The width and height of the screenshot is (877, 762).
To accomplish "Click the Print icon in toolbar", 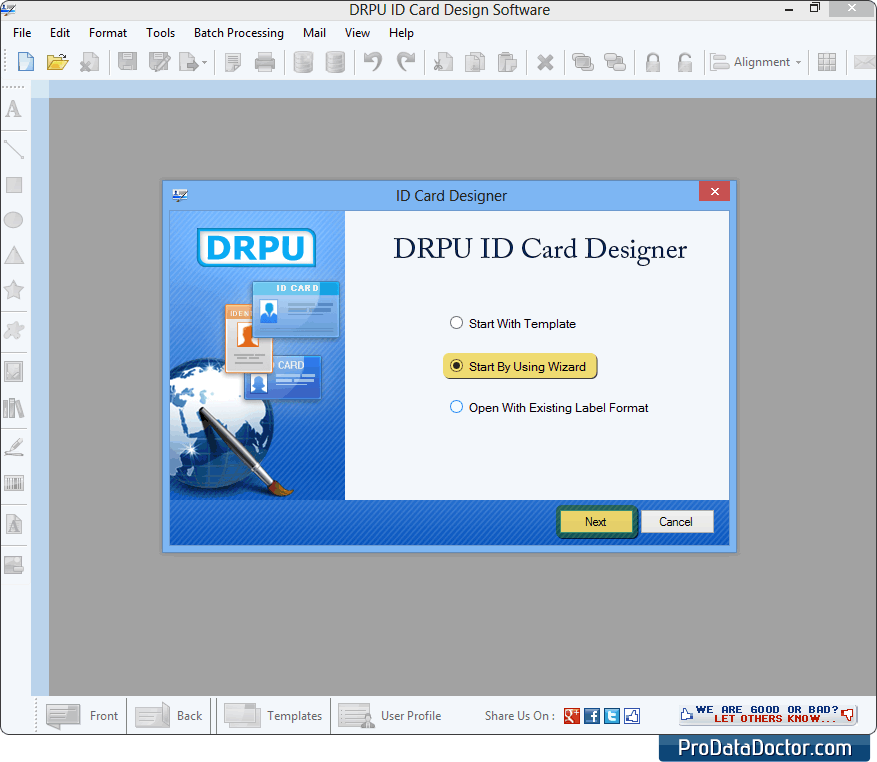I will click(x=265, y=62).
